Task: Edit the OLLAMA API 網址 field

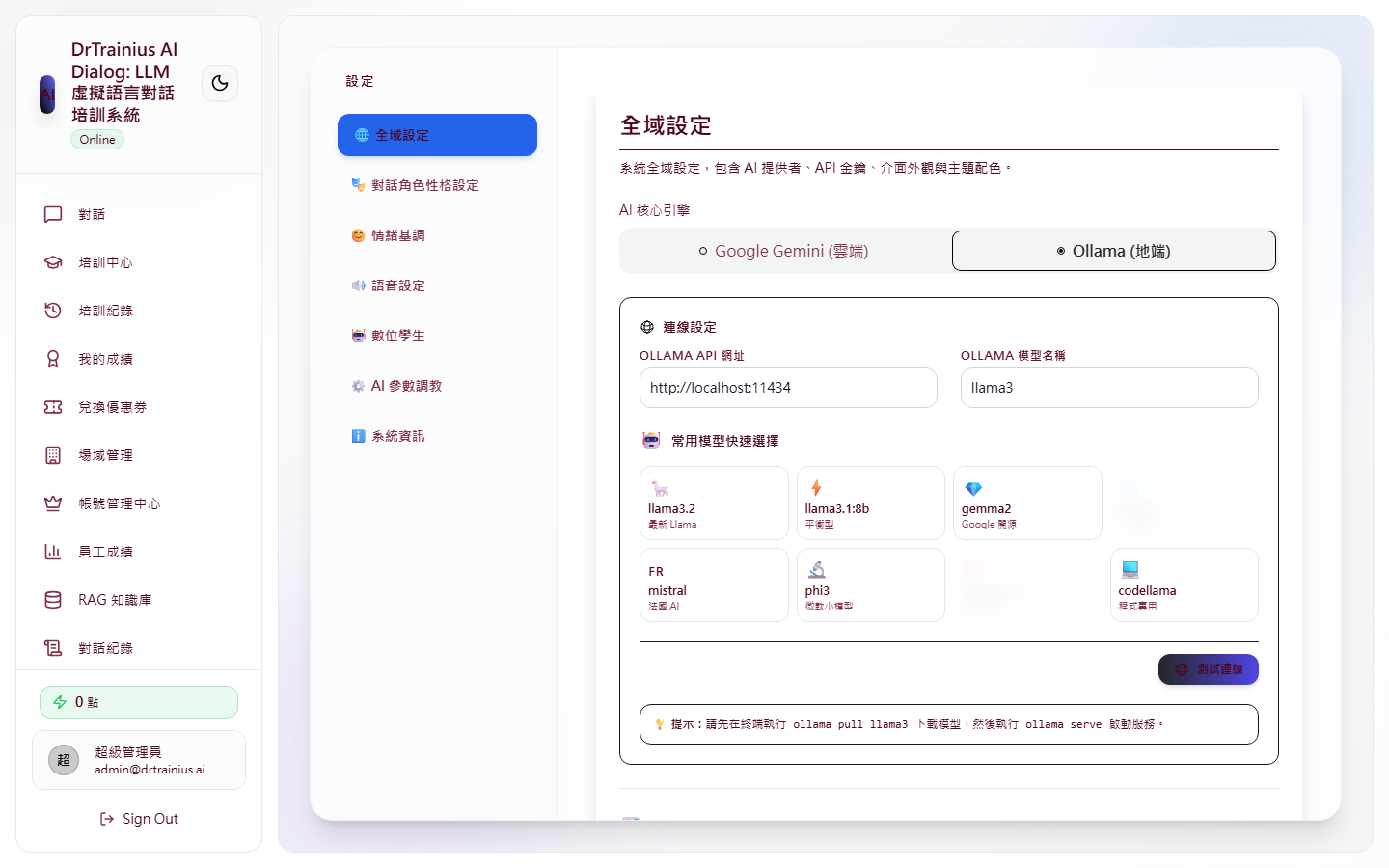Action: click(788, 388)
